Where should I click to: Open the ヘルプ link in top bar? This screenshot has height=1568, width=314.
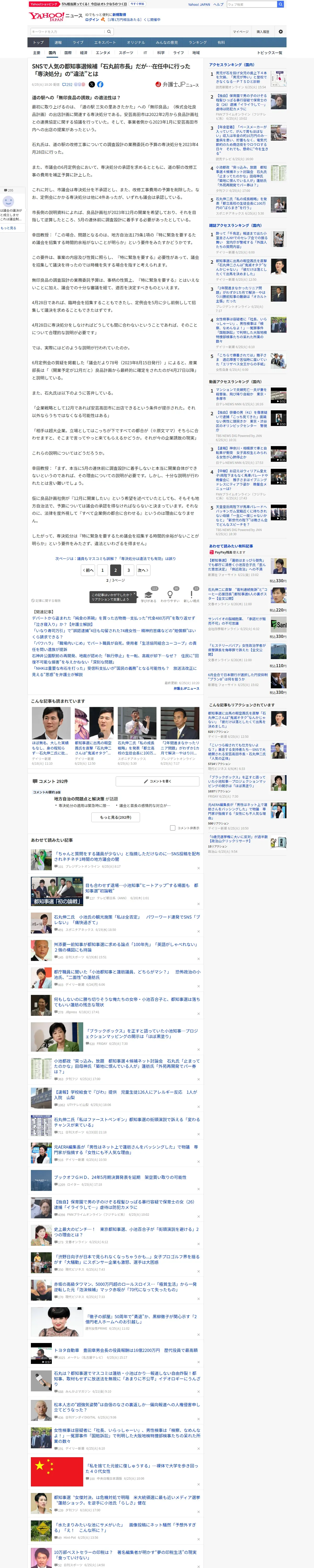pyautogui.click(x=218, y=4)
